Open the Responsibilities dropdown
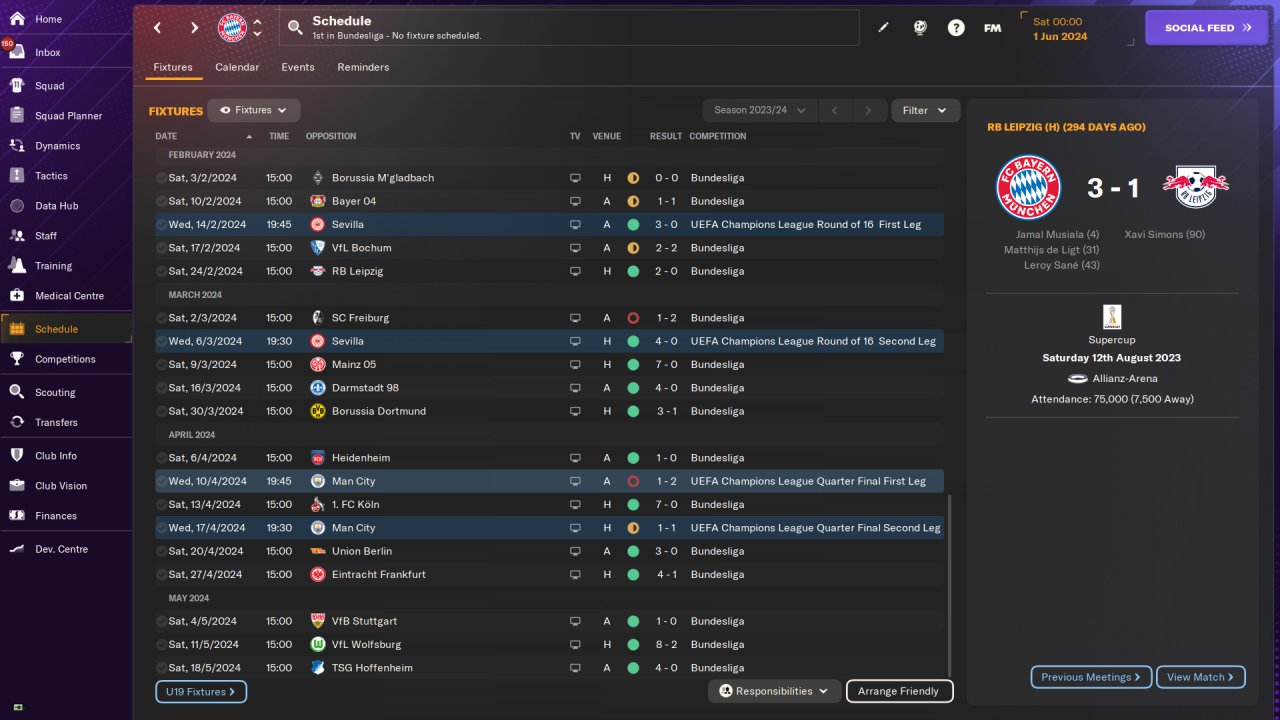Screen dimensions: 1280x720 [774, 691]
